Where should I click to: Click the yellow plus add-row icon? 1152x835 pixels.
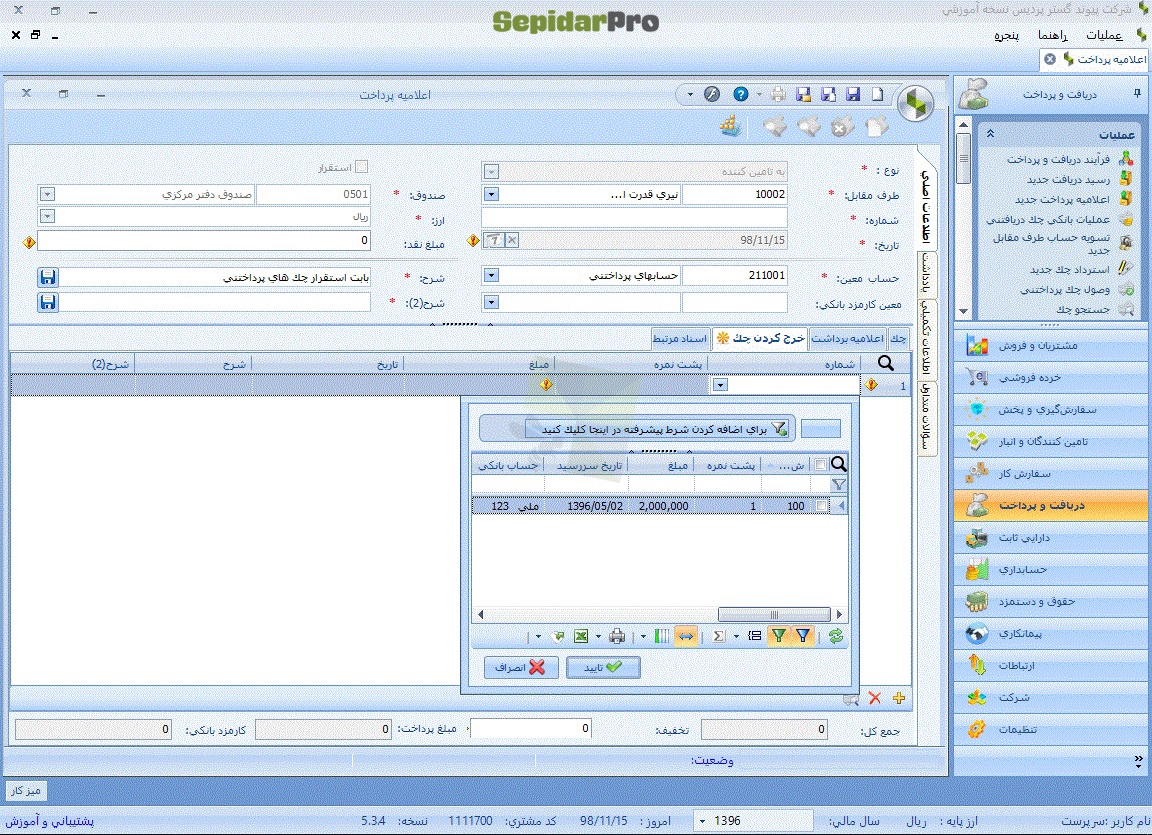(899, 698)
